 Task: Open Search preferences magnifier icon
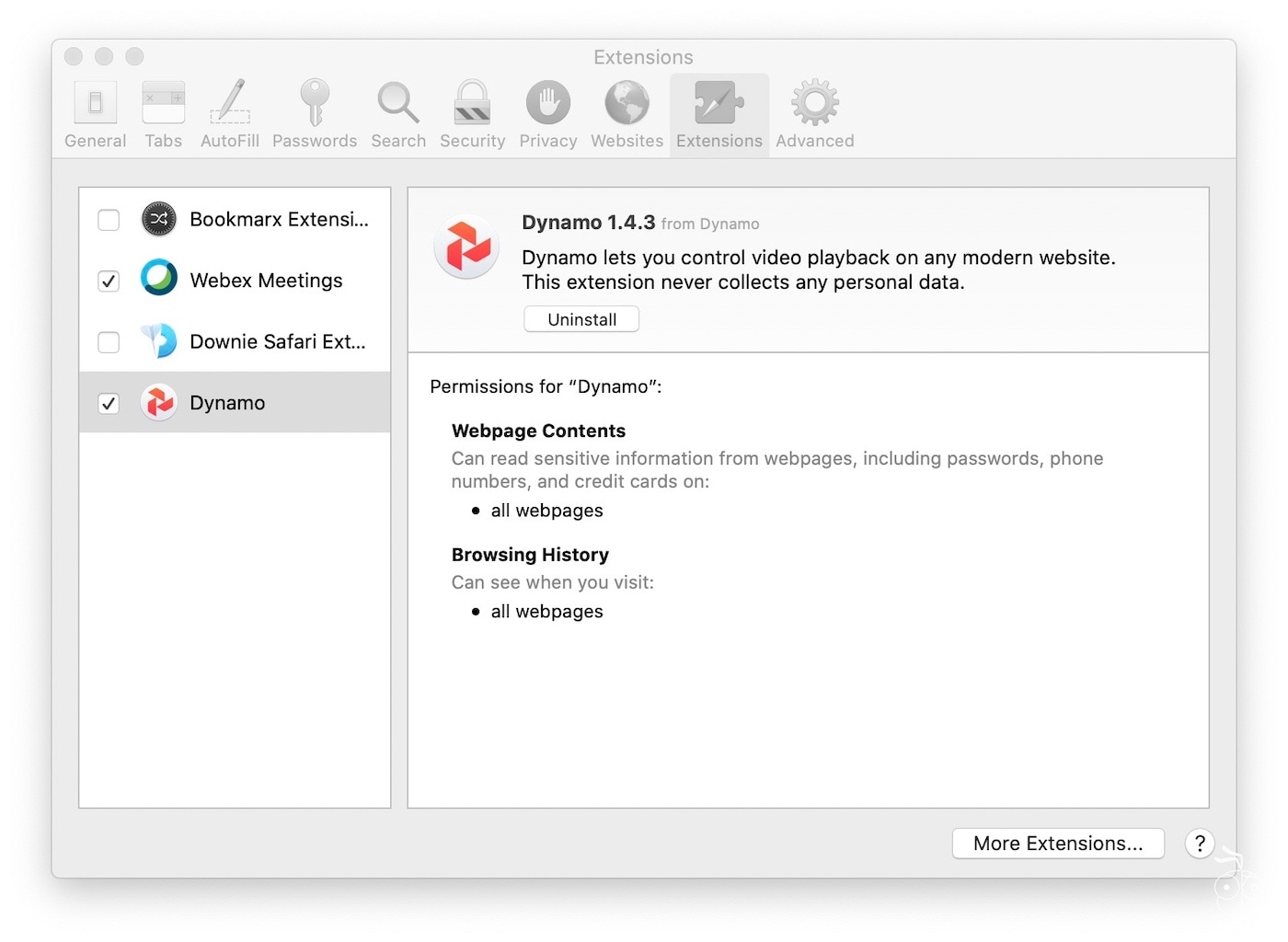[398, 114]
